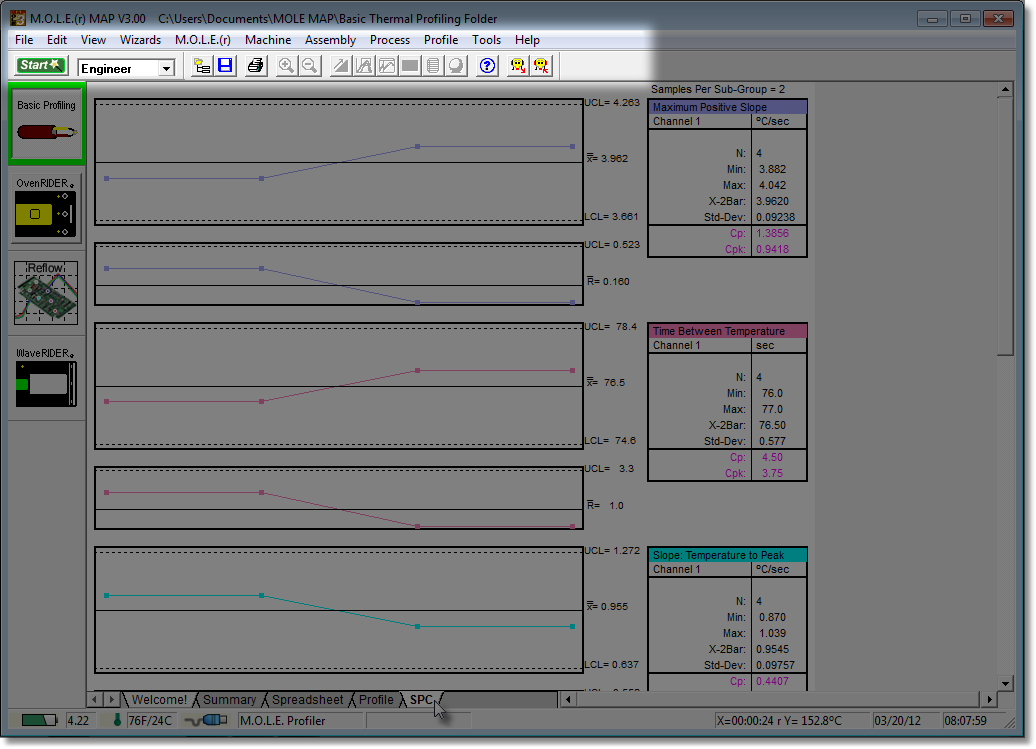Open the M.O.L.E.(r) menu
The height and width of the screenshot is (749, 1036).
203,40
